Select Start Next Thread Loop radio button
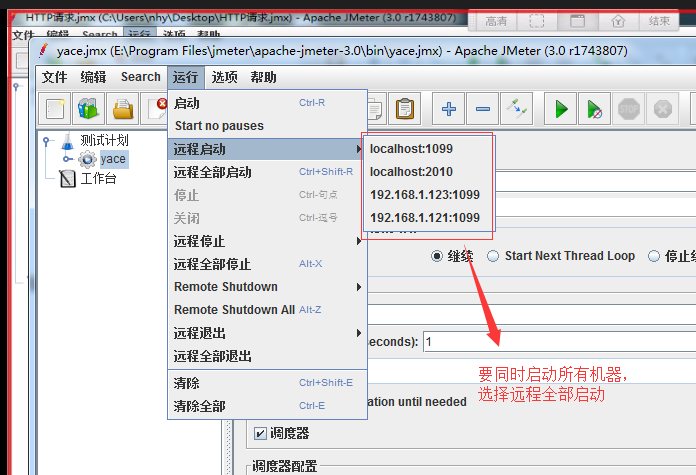 (493, 256)
